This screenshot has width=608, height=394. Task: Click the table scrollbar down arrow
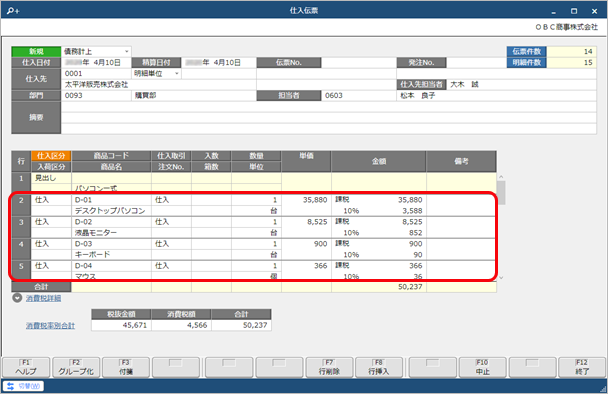click(501, 278)
